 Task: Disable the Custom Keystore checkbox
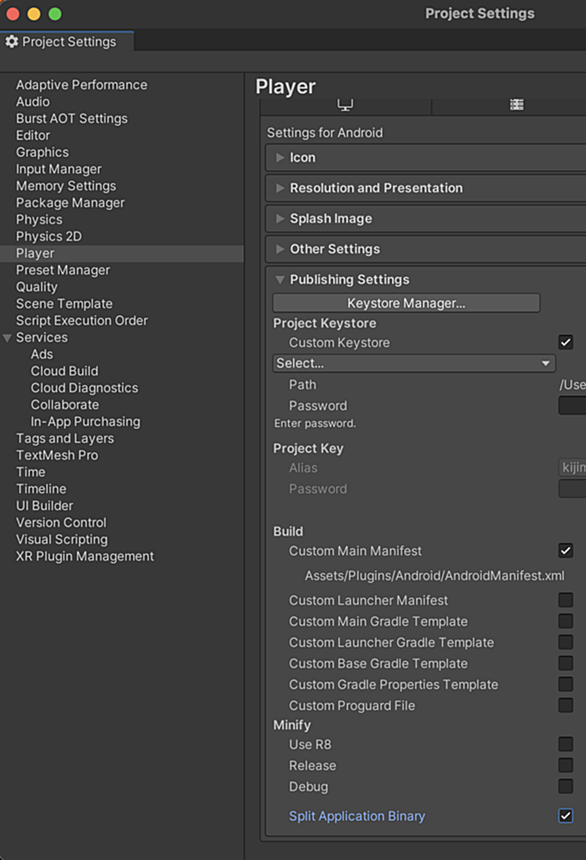tap(566, 342)
